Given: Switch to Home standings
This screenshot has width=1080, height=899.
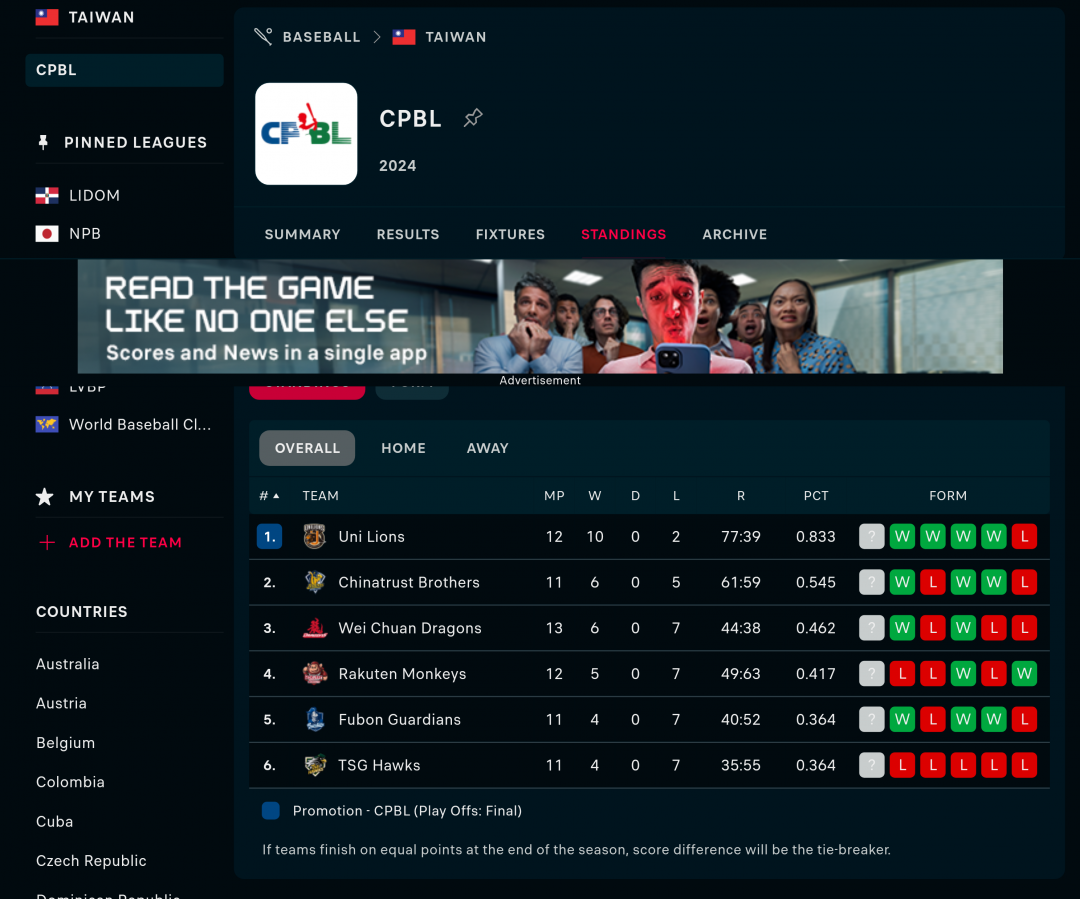Looking at the screenshot, I should click(x=404, y=448).
